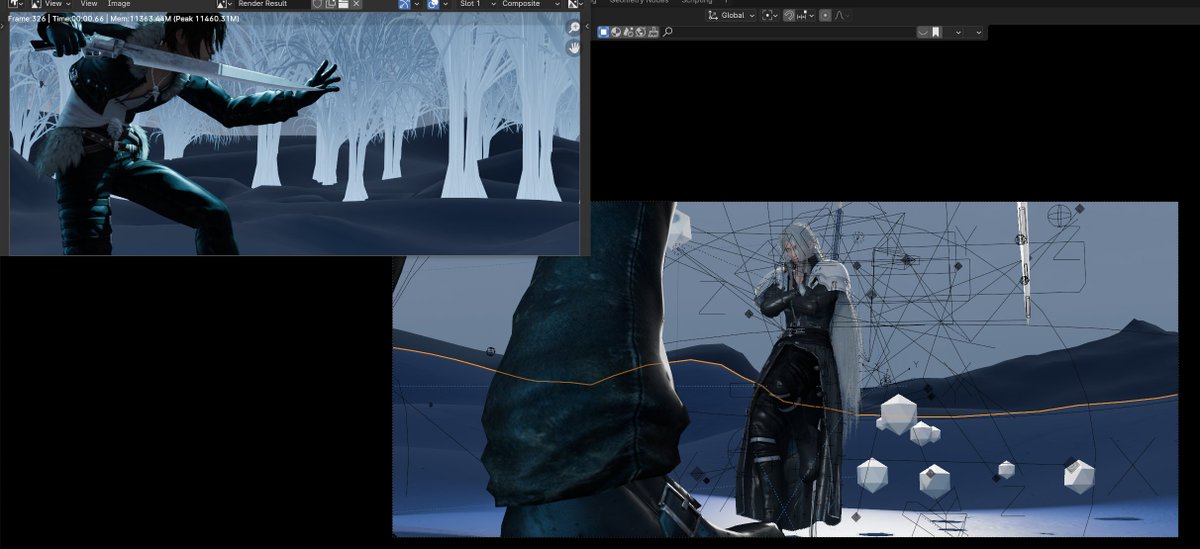Toggle image editor overlays

pyautogui.click(x=433, y=4)
